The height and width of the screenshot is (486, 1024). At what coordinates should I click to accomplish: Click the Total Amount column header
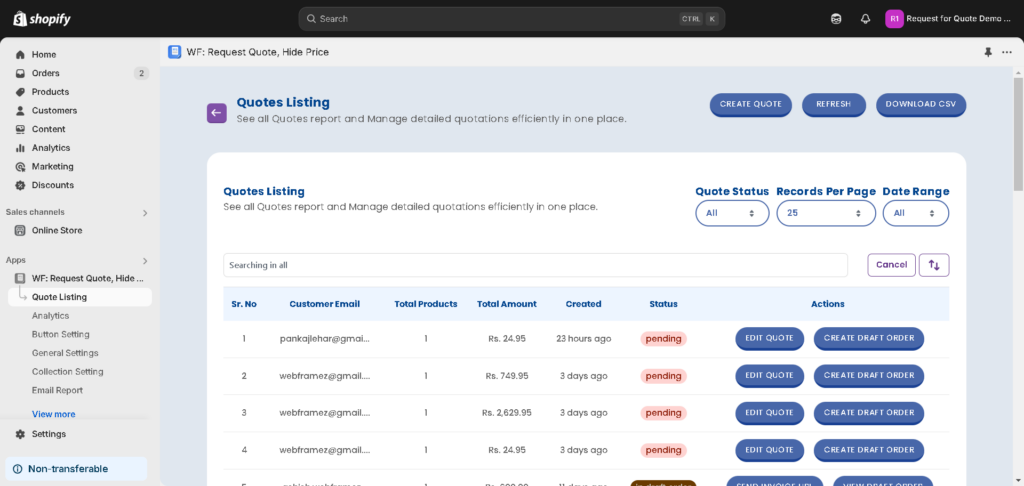tap(507, 304)
